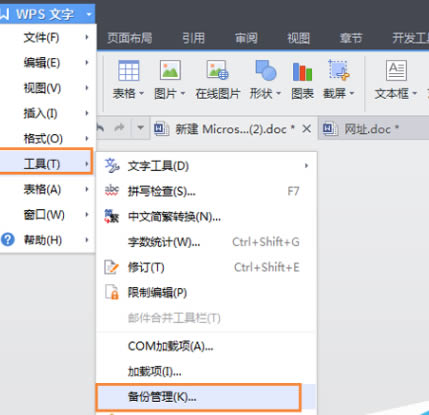The height and width of the screenshot is (415, 429).
Task: Click the 形状 shapes icon
Action: click(266, 70)
